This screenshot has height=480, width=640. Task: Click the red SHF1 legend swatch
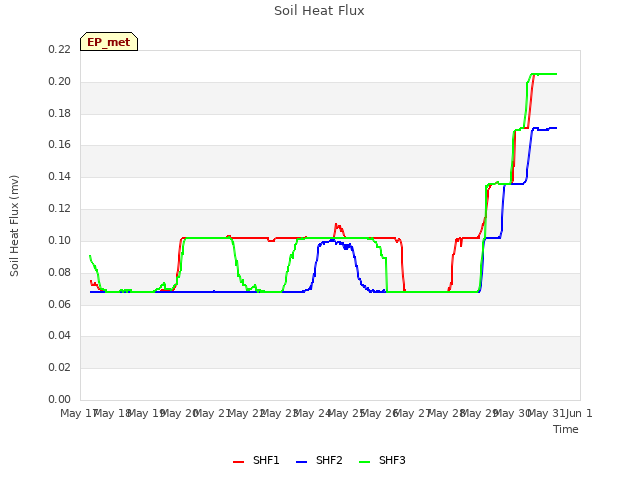238,462
